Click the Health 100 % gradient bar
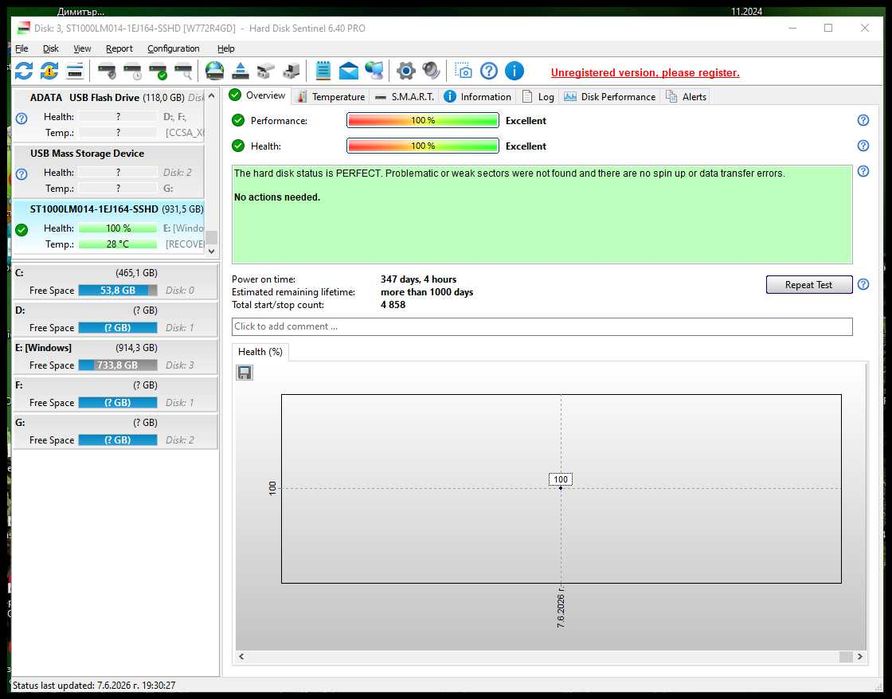The height and width of the screenshot is (699, 892). [423, 146]
